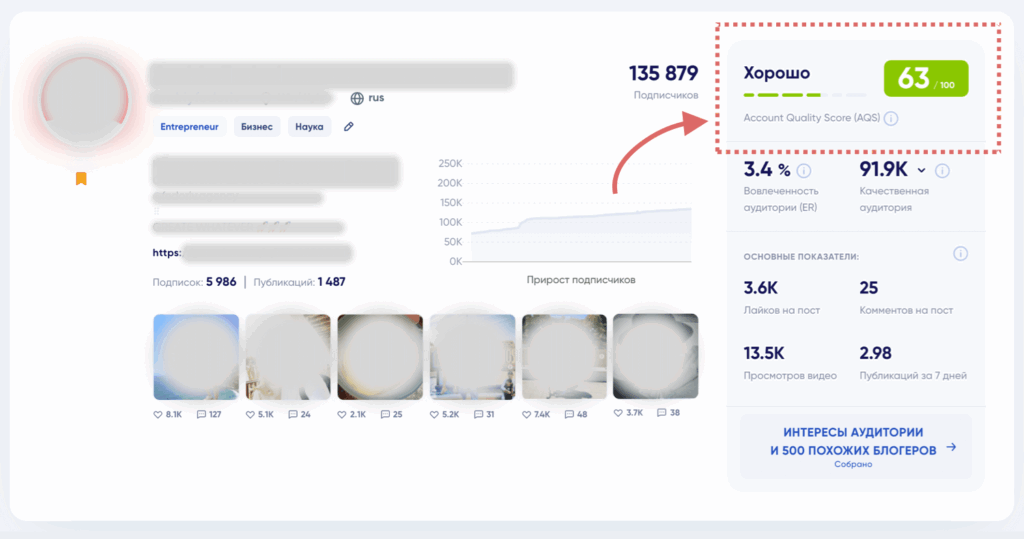The width and height of the screenshot is (1024, 539).
Task: Click info icon beside 3.4 % engagement rate
Action: coord(804,170)
